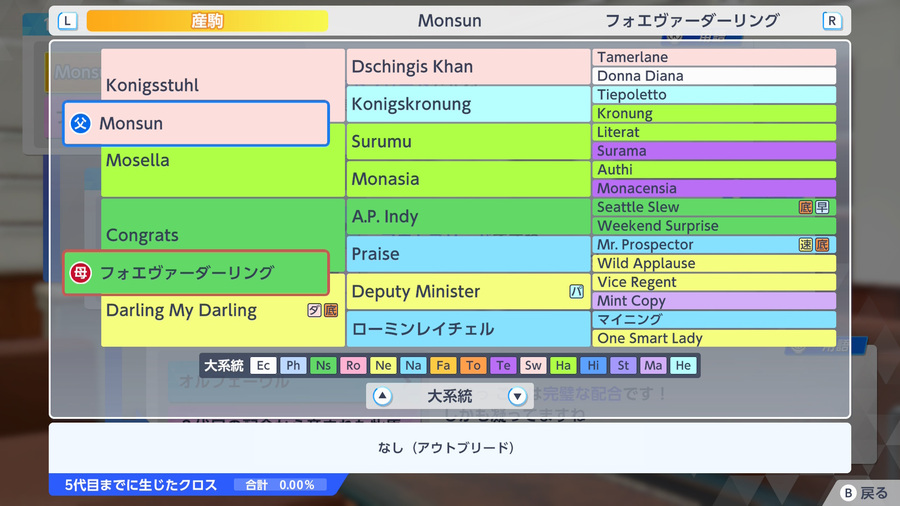The image size is (900, 506).
Task: Click the He lineage color swatch
Action: 683,365
